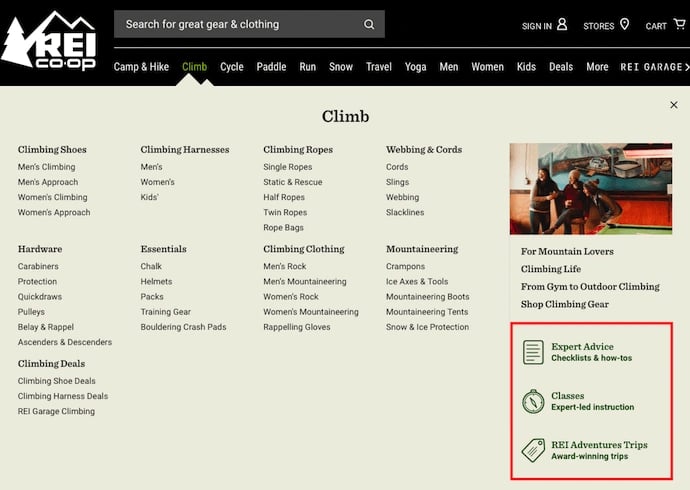690x490 pixels.
Task: Select the Paddle navigation item
Action: coord(271,67)
